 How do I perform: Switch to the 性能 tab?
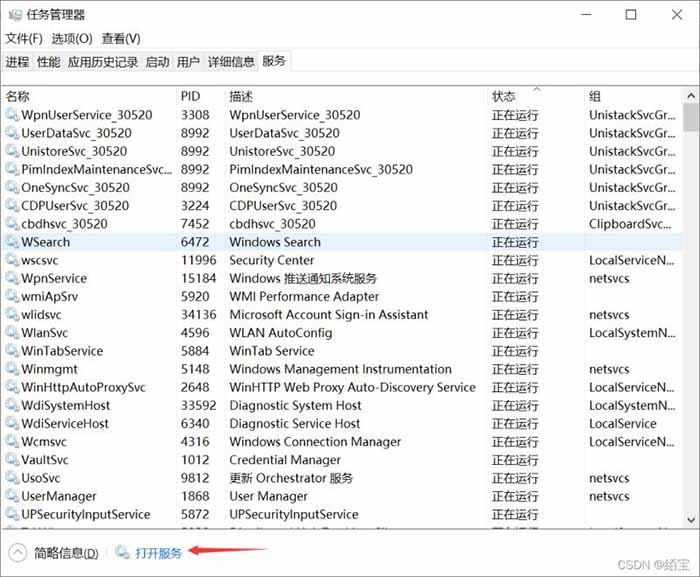tap(49, 62)
